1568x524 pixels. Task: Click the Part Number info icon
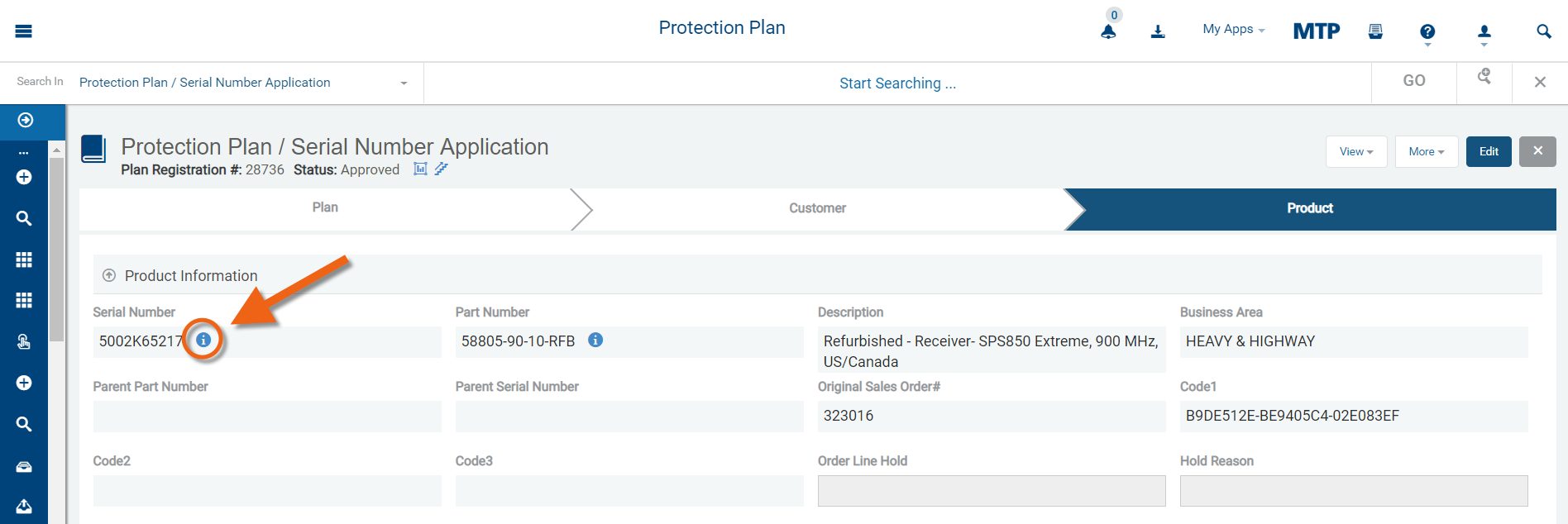(x=595, y=340)
